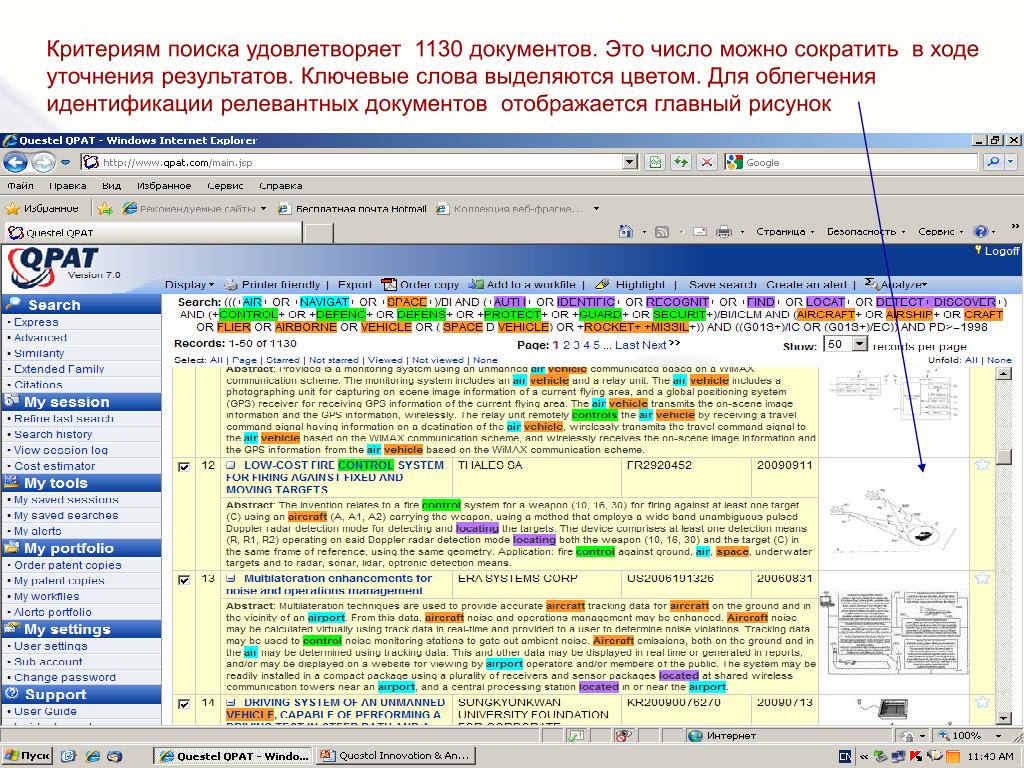Add to favorites bar star icon

(104, 209)
